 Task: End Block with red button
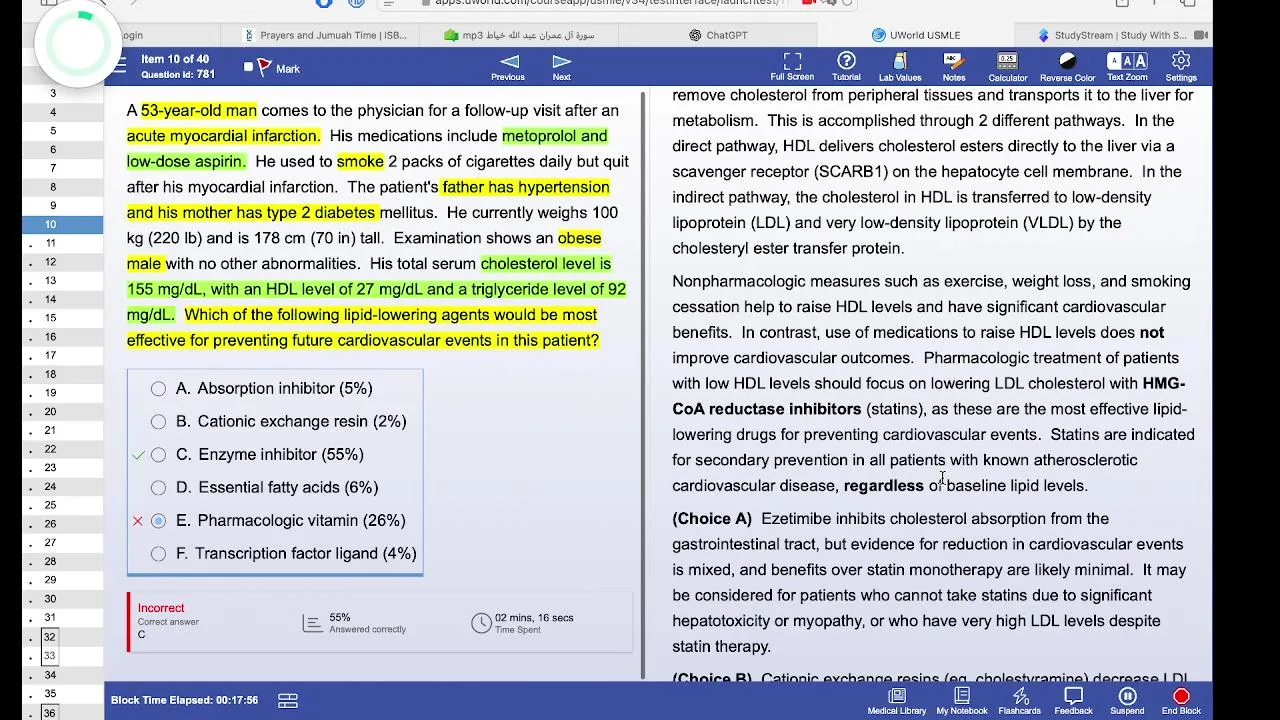pyautogui.click(x=1181, y=701)
